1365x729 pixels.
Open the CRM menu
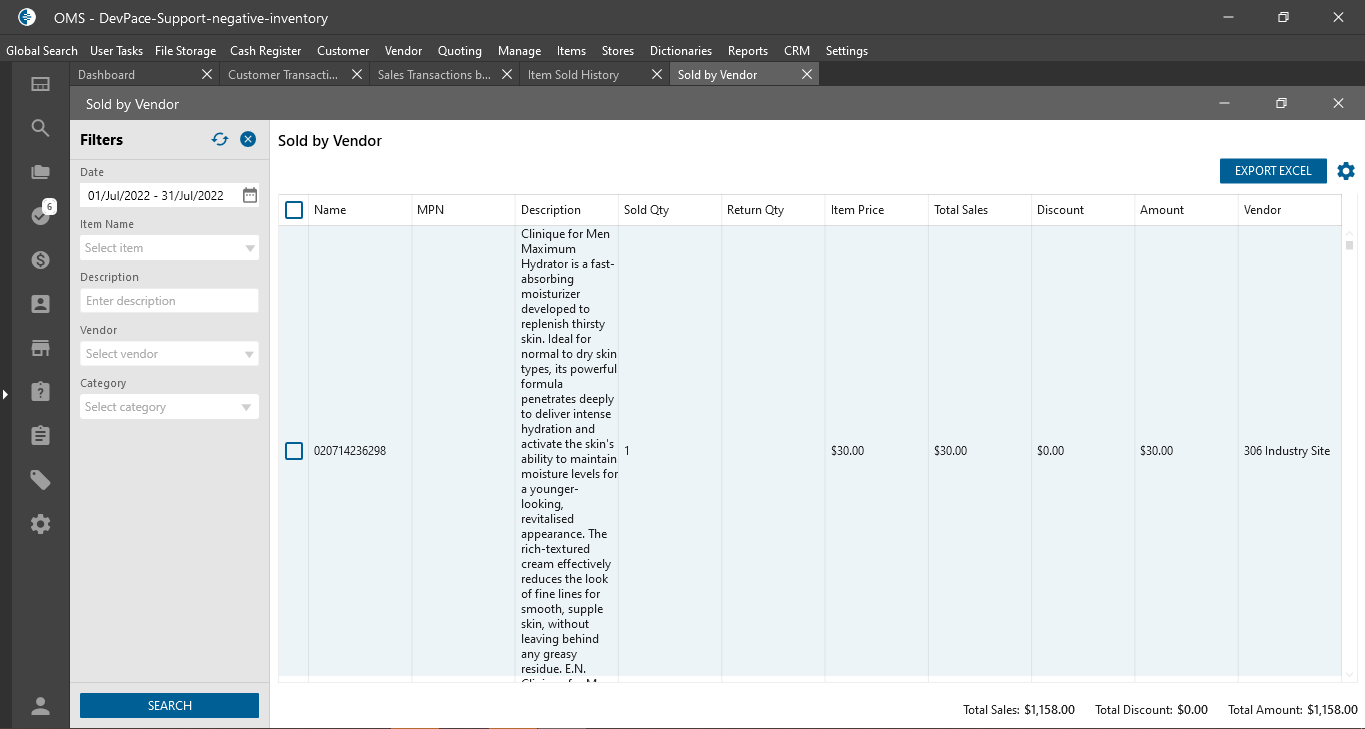pos(797,50)
